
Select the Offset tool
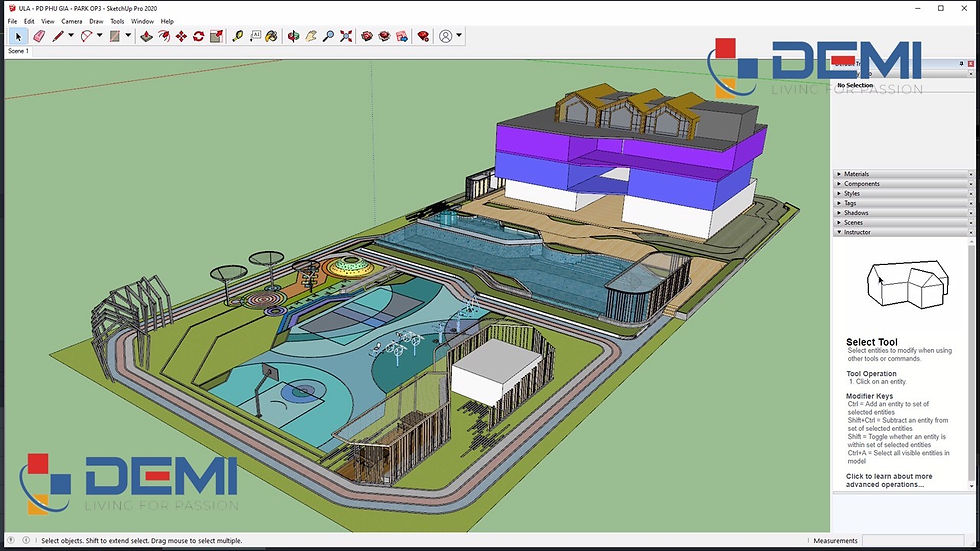[164, 36]
